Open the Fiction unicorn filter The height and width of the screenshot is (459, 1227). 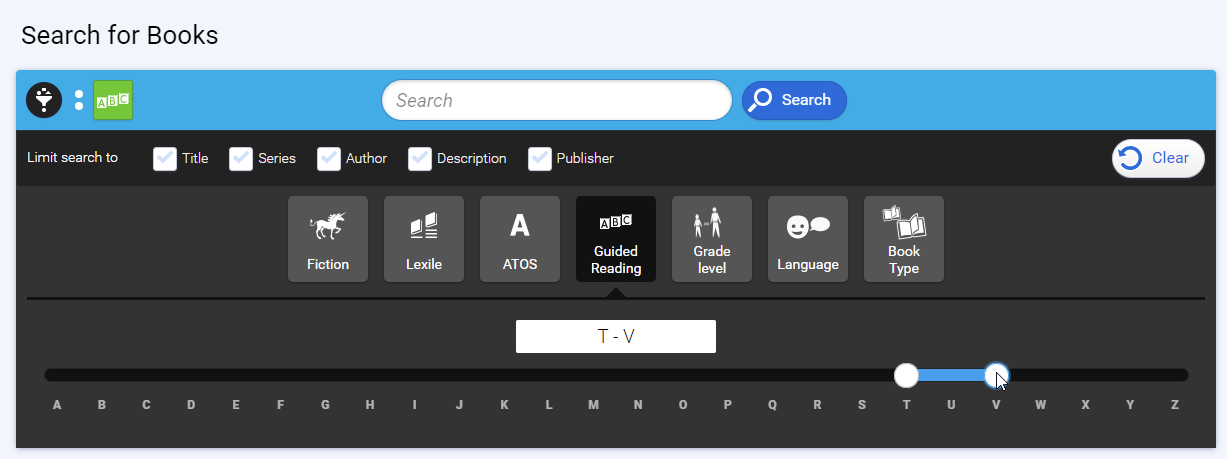click(x=328, y=239)
